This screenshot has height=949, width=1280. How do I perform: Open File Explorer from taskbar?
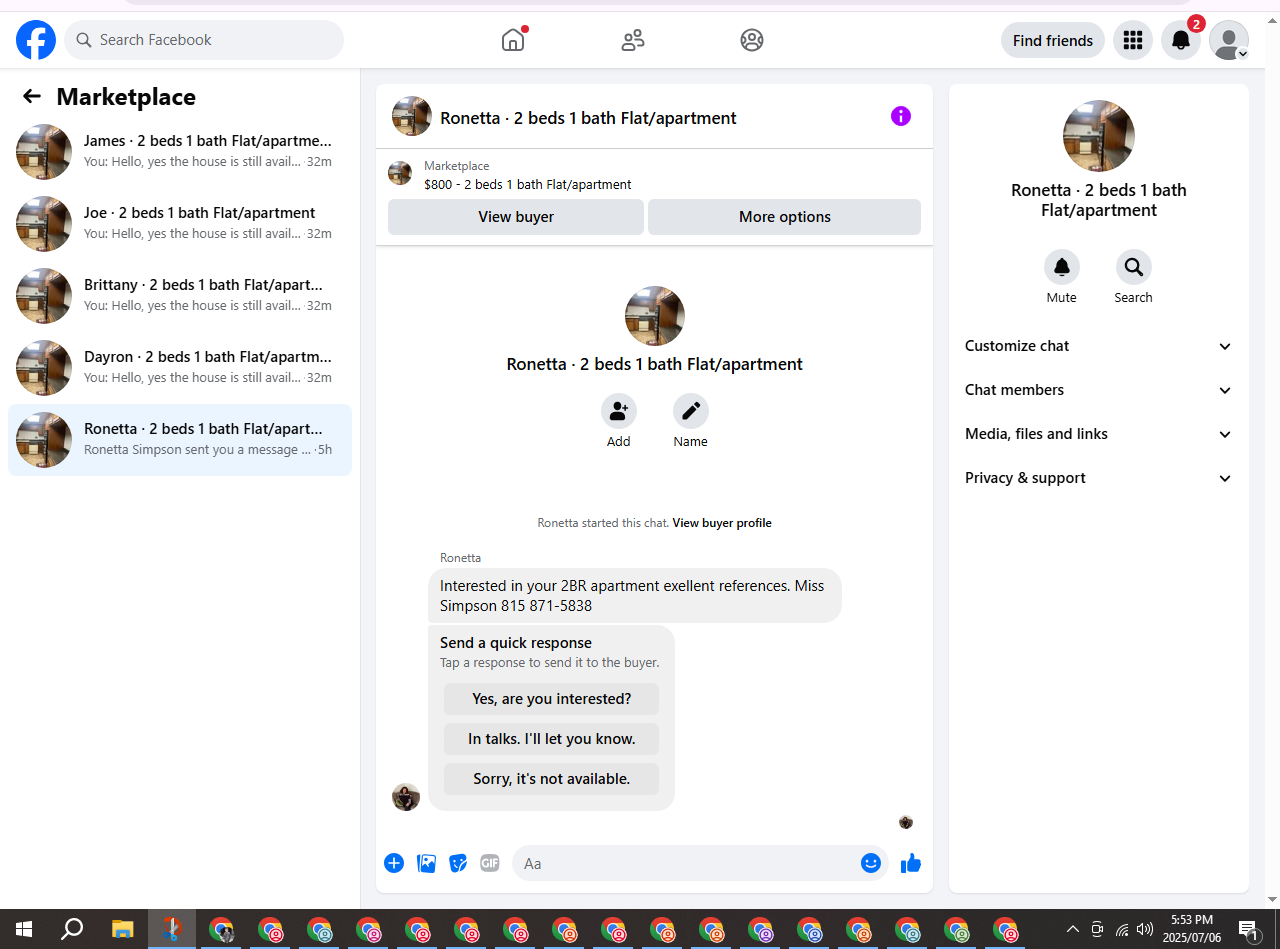[122, 929]
